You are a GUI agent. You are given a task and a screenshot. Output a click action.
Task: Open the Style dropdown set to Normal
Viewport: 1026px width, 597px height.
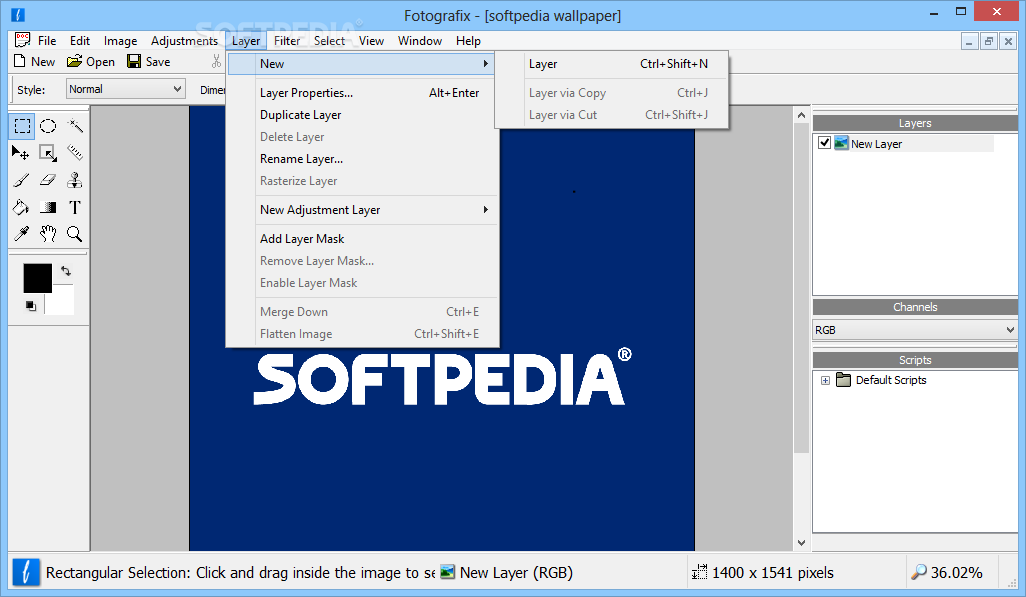125,89
